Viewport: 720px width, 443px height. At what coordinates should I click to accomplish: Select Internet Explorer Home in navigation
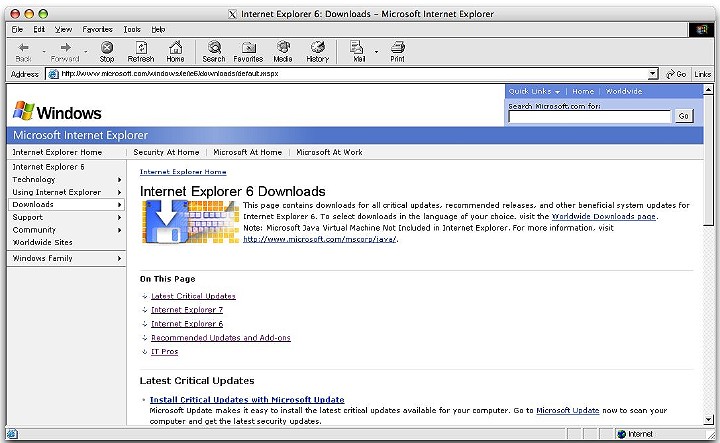(x=57, y=152)
